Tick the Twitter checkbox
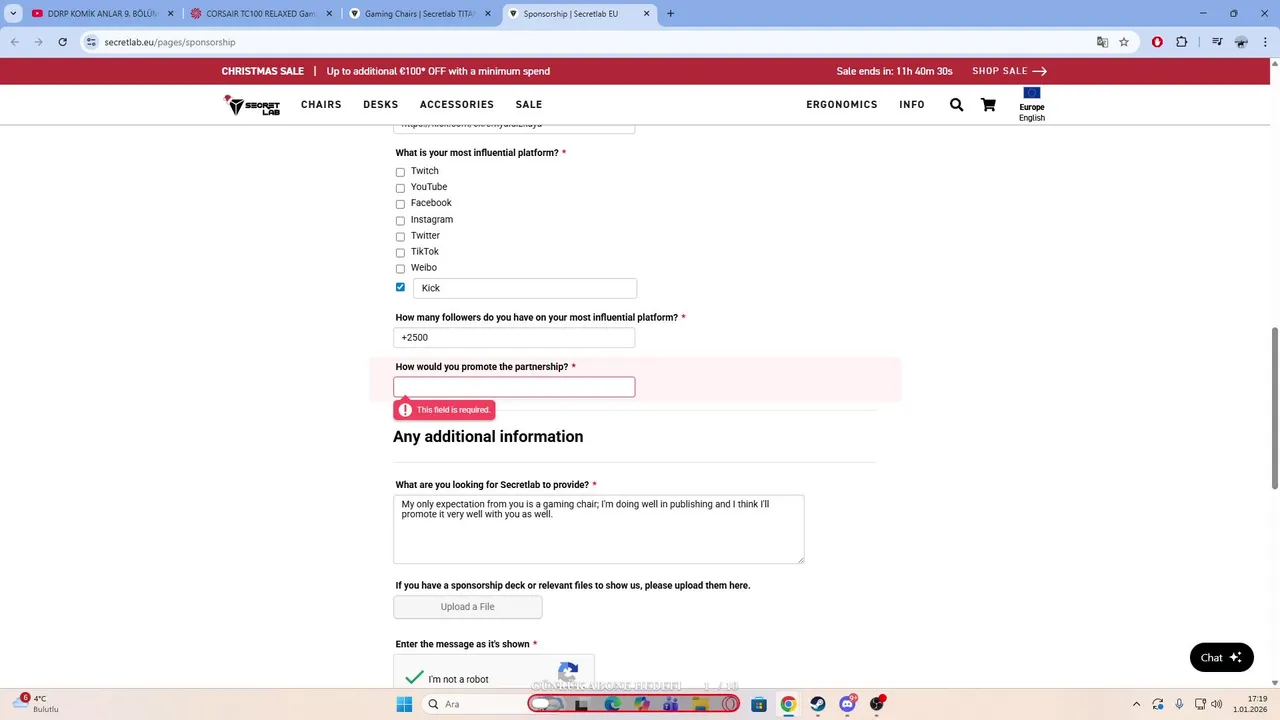This screenshot has width=1280, height=720. click(x=400, y=236)
